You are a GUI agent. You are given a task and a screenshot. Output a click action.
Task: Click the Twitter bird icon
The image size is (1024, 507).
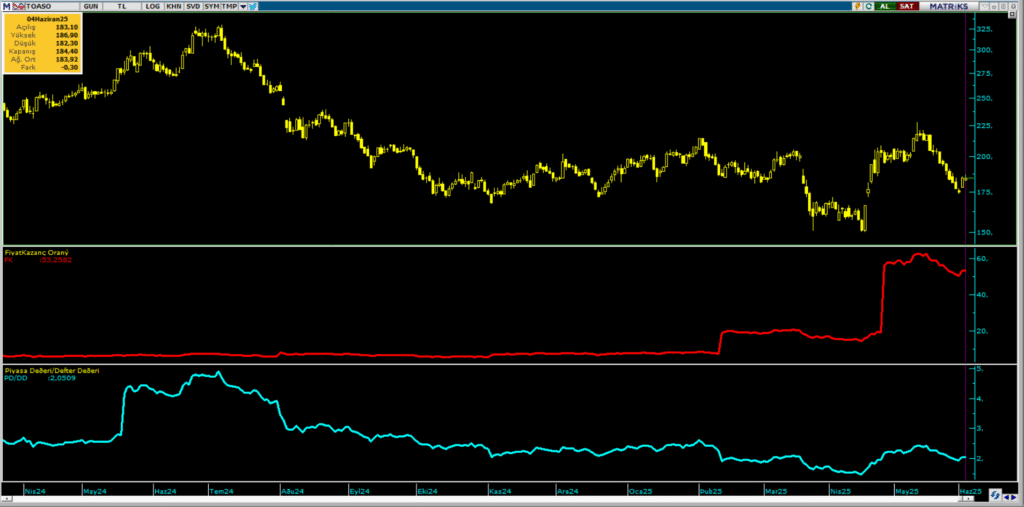point(252,6)
